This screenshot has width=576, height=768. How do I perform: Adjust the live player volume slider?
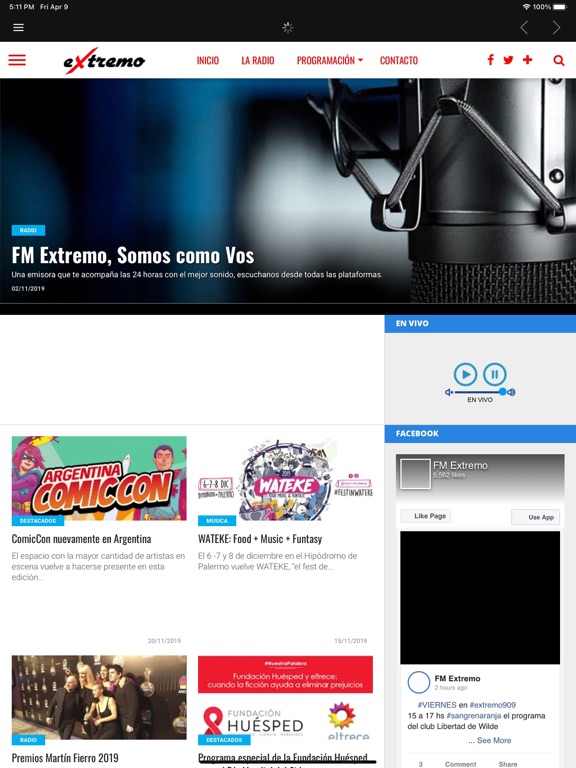tap(479, 392)
